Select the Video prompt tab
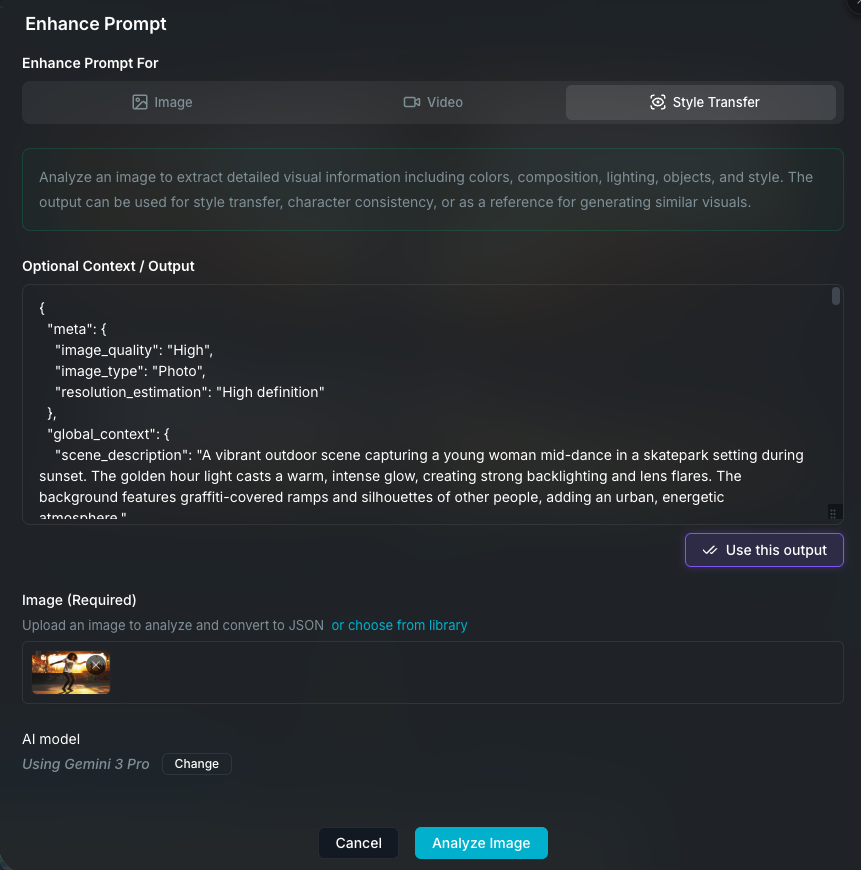861x870 pixels. pos(433,102)
